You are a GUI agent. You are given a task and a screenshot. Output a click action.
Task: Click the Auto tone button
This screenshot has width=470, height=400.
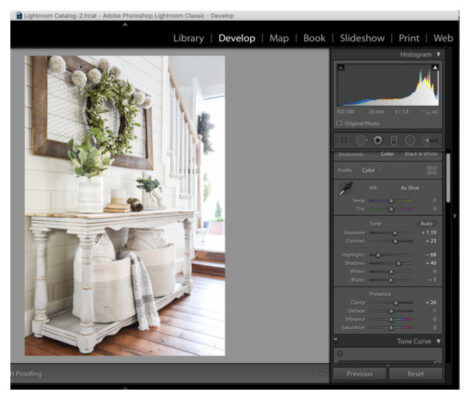(426, 224)
